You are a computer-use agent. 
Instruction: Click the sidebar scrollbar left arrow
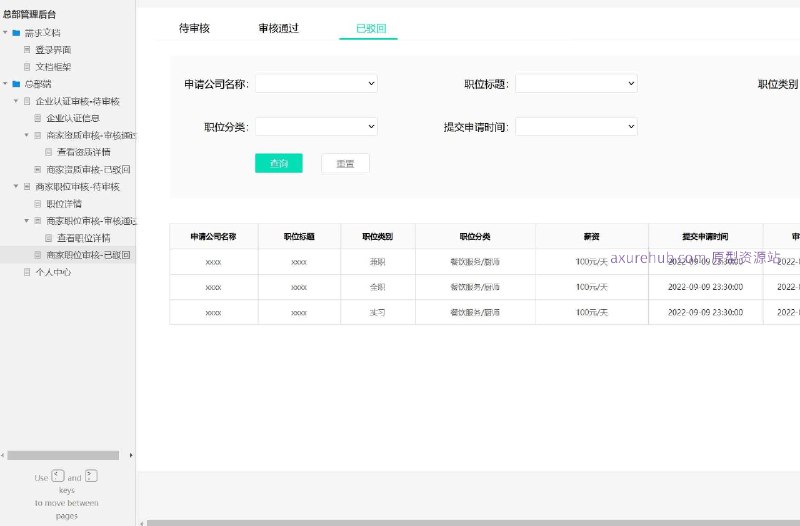(3, 455)
